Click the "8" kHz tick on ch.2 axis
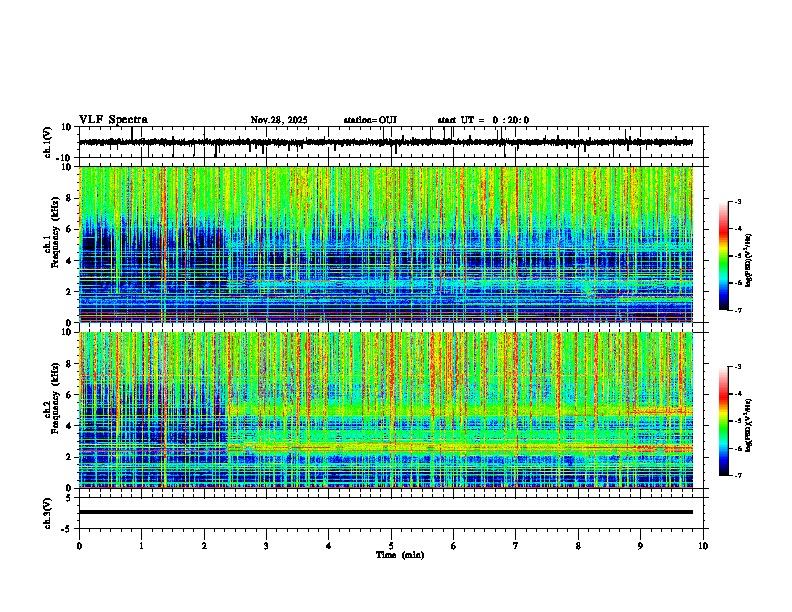792x612 pixels. (70, 364)
